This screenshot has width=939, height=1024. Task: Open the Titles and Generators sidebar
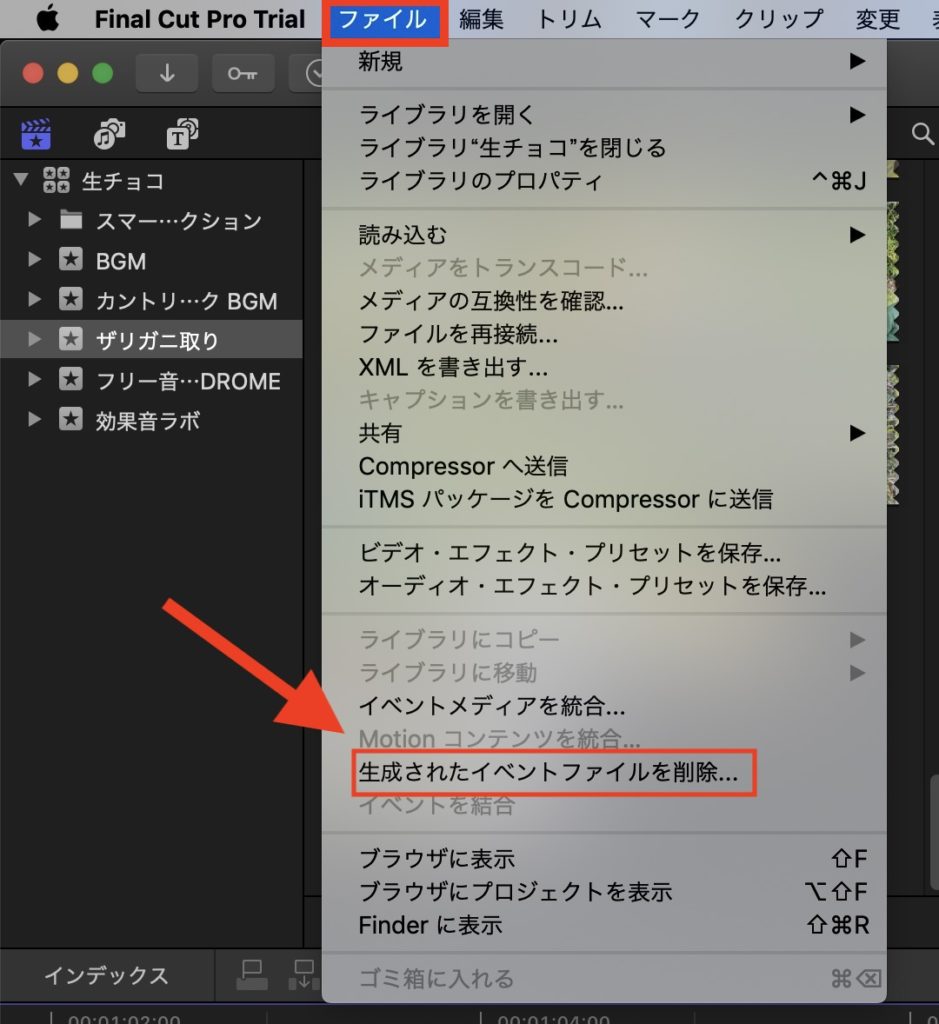(181, 134)
